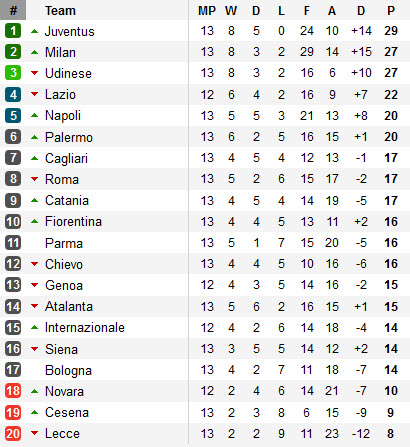Click the blue rank 4 badge beside Lazio
410x447 pixels.
point(13,94)
